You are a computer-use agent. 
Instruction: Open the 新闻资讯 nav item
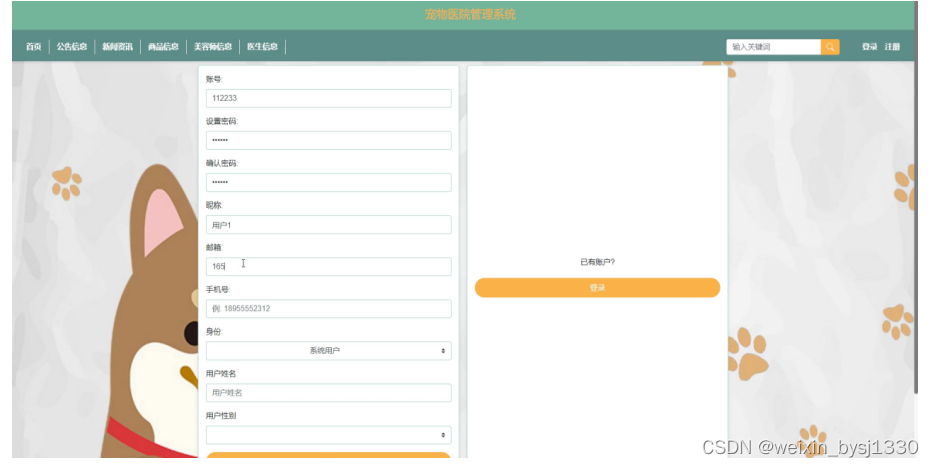click(x=117, y=46)
